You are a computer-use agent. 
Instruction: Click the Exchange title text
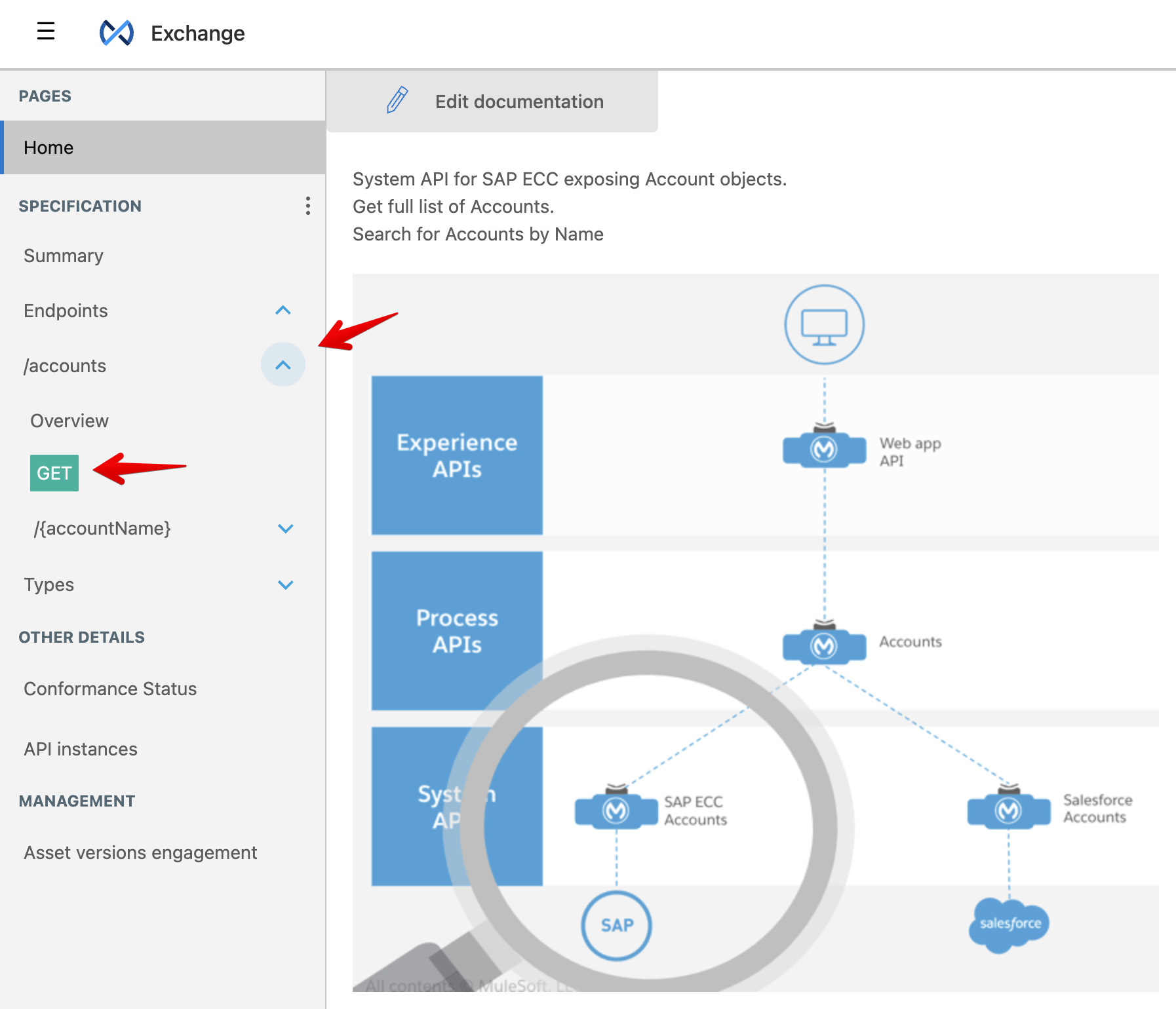pos(197,33)
